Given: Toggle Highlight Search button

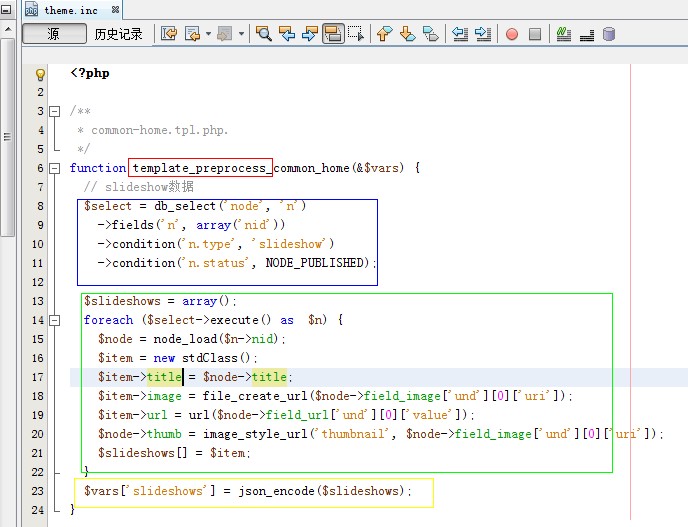Looking at the screenshot, I should pyautogui.click(x=333, y=34).
